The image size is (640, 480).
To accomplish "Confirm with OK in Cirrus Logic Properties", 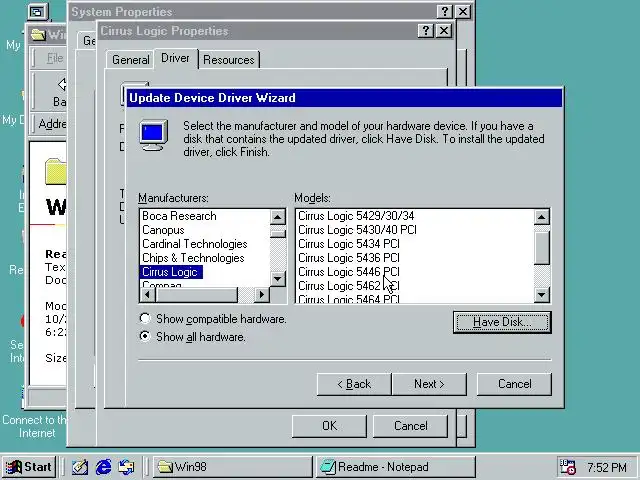I will click(x=329, y=426).
